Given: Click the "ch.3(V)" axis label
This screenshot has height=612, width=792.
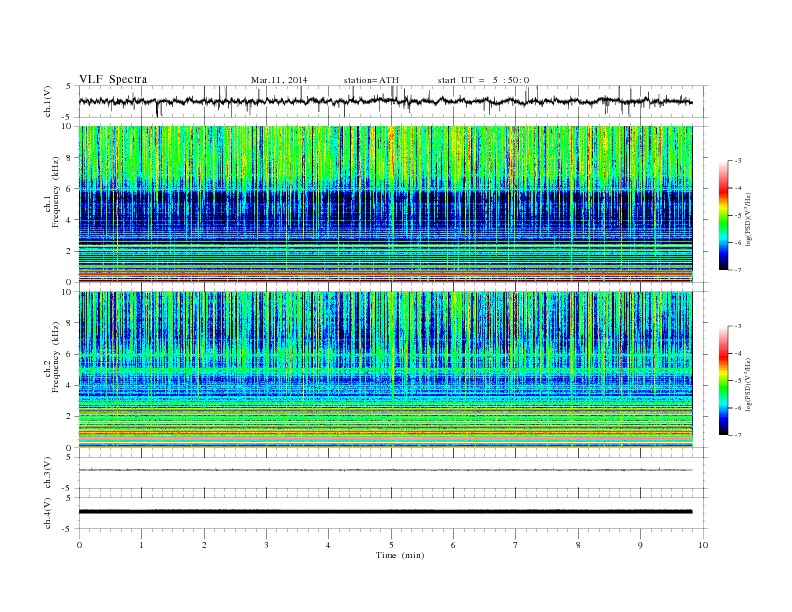Looking at the screenshot, I should pyautogui.click(x=47, y=473).
